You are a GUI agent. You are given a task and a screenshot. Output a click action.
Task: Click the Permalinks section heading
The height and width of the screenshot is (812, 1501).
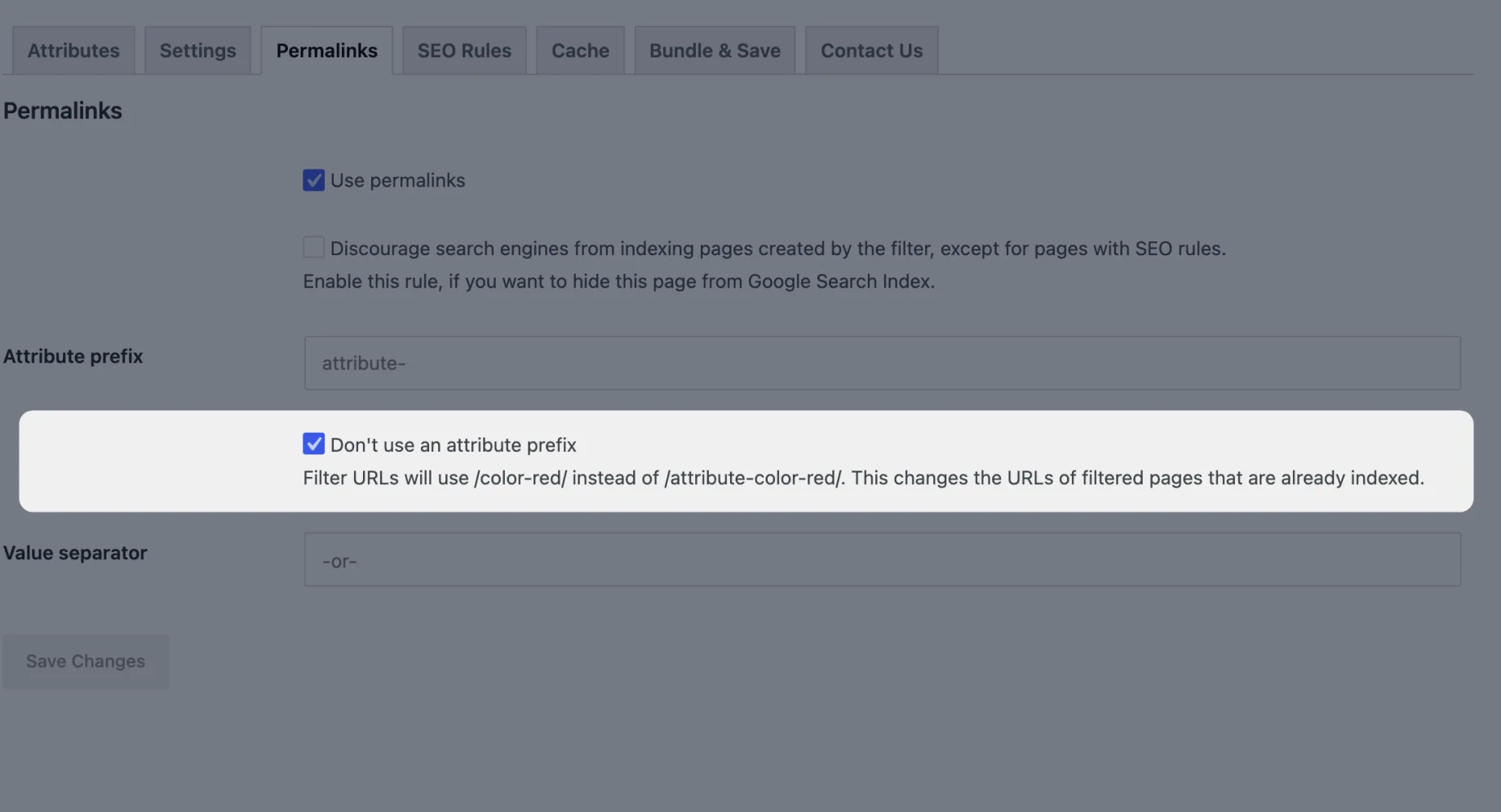click(63, 111)
